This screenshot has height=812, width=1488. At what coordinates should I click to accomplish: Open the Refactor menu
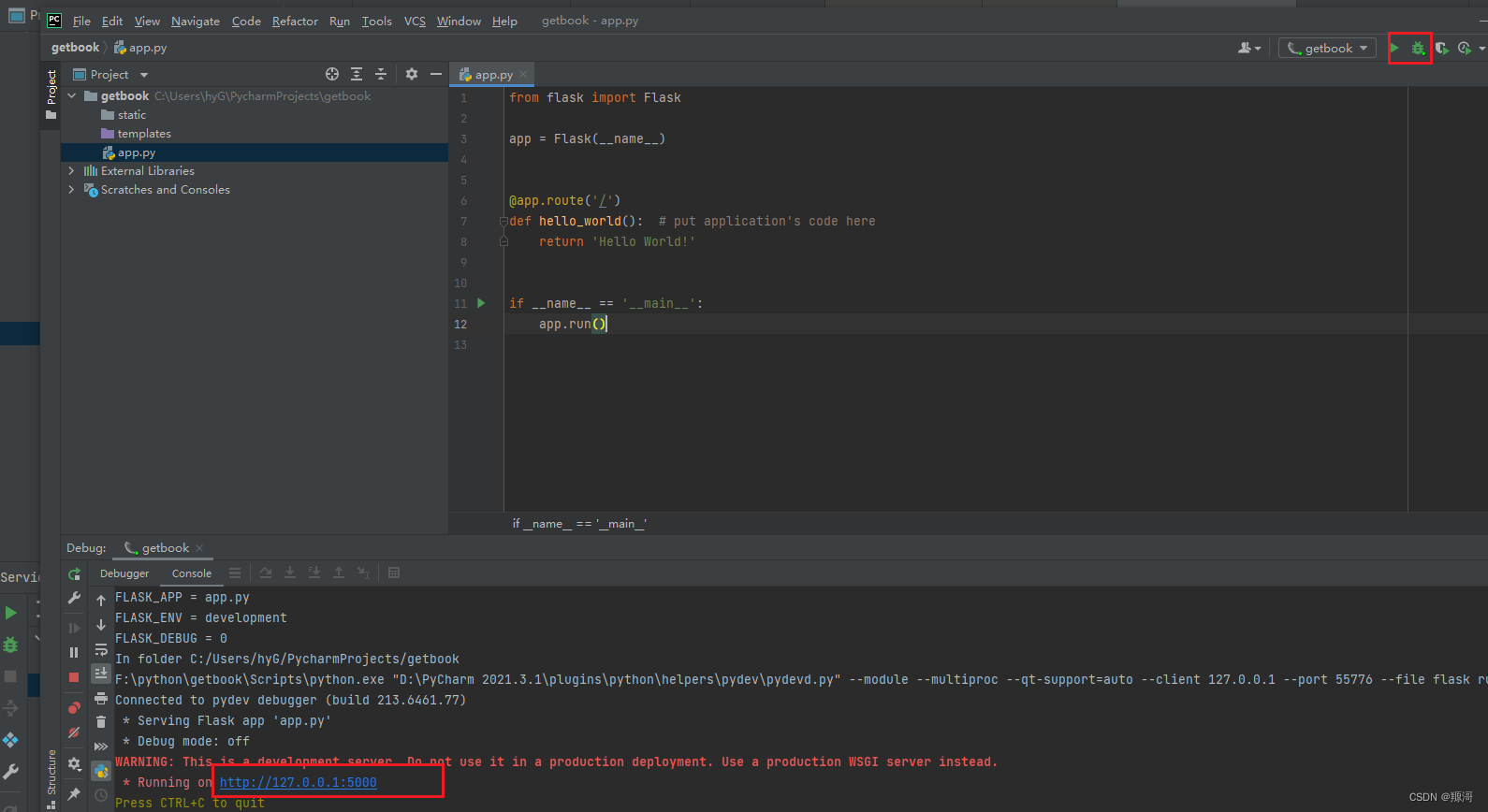pos(295,21)
